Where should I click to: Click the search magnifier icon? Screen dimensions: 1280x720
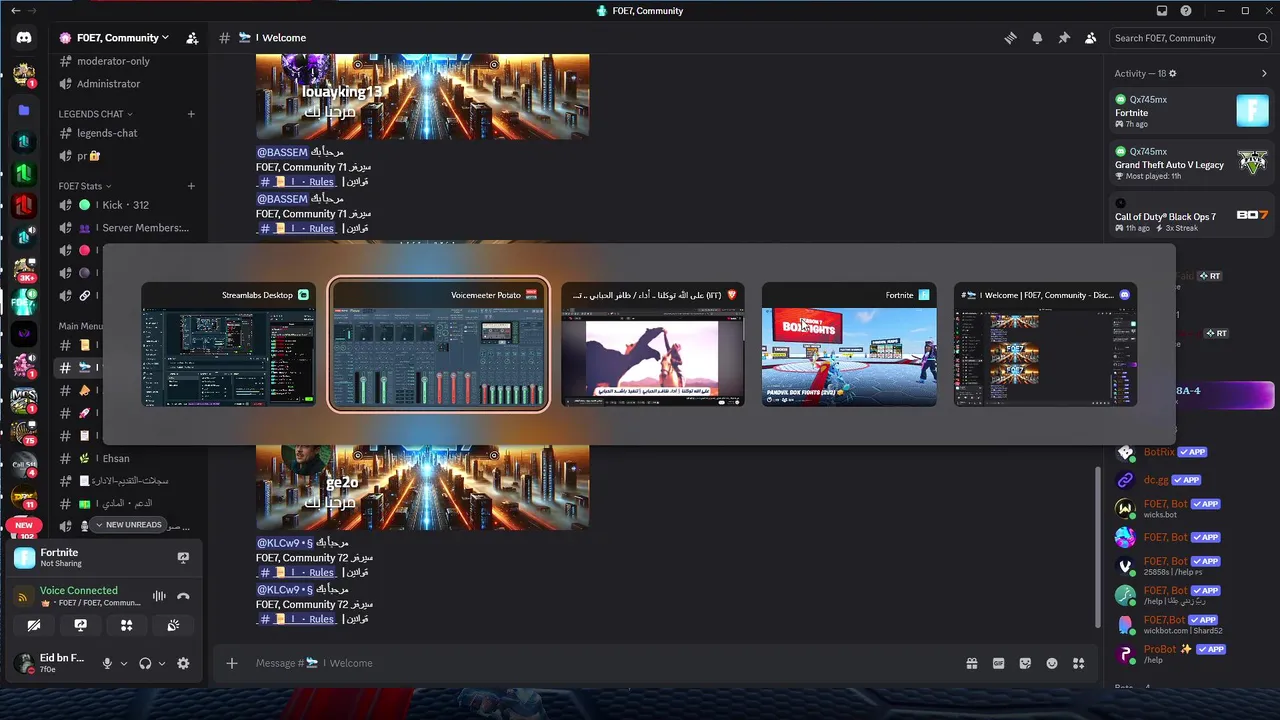(1263, 38)
